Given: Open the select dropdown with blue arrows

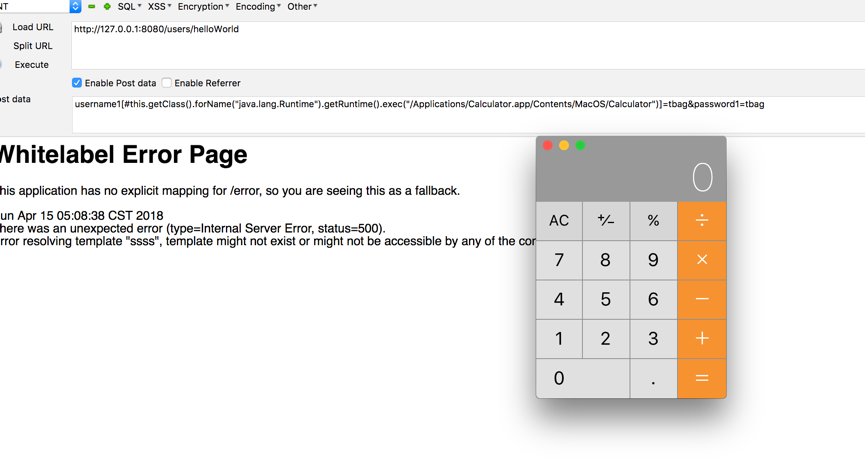Looking at the screenshot, I should (x=39, y=7).
